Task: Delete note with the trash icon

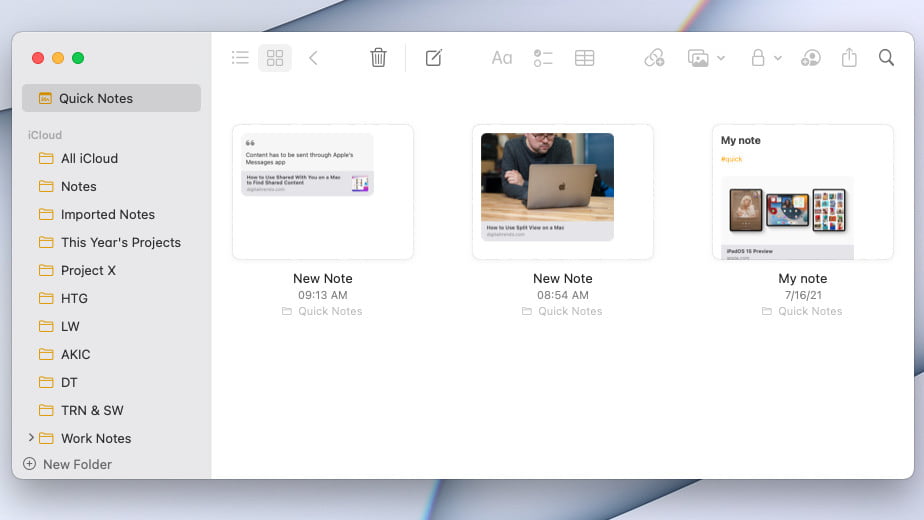Action: pos(378,58)
